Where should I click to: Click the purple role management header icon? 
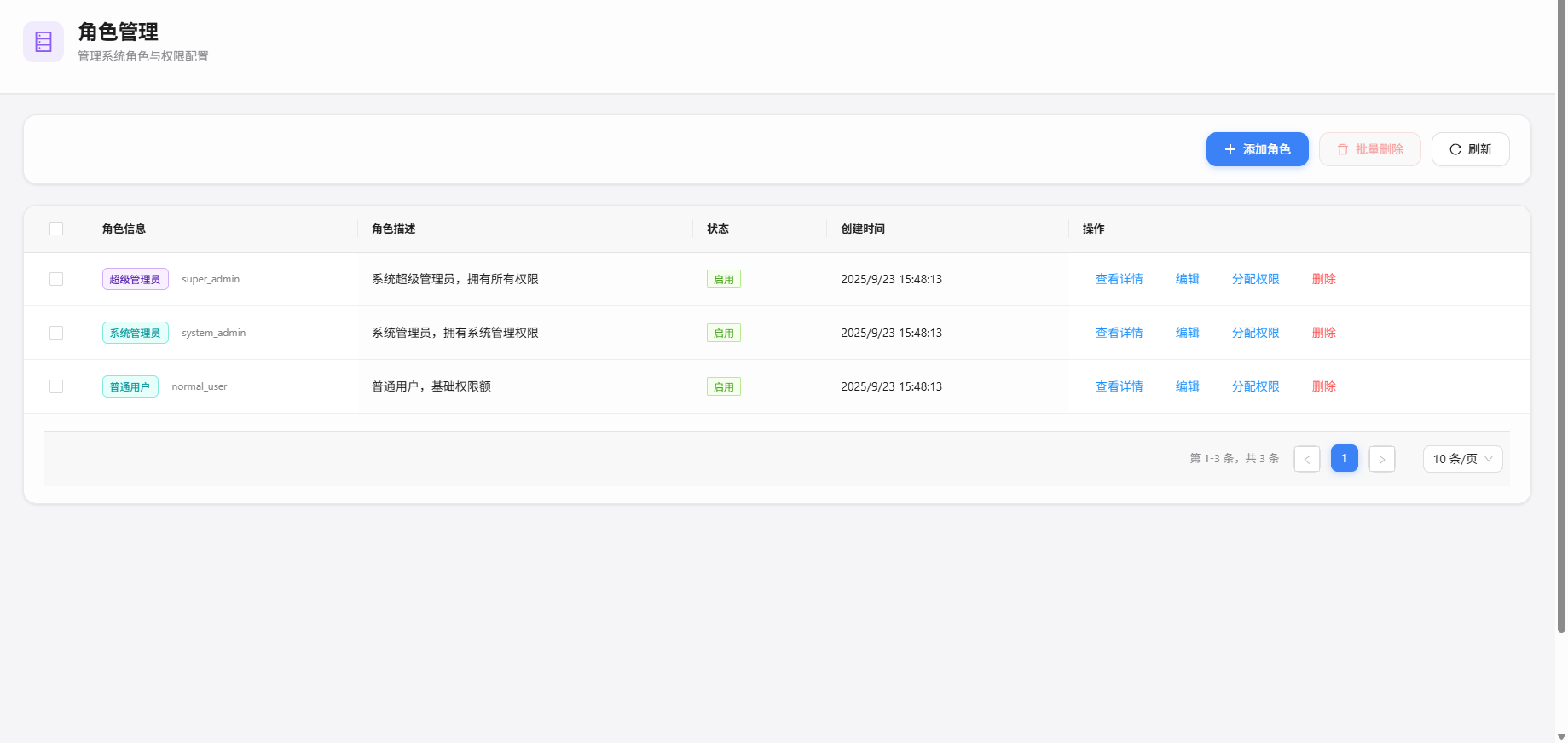(x=43, y=42)
